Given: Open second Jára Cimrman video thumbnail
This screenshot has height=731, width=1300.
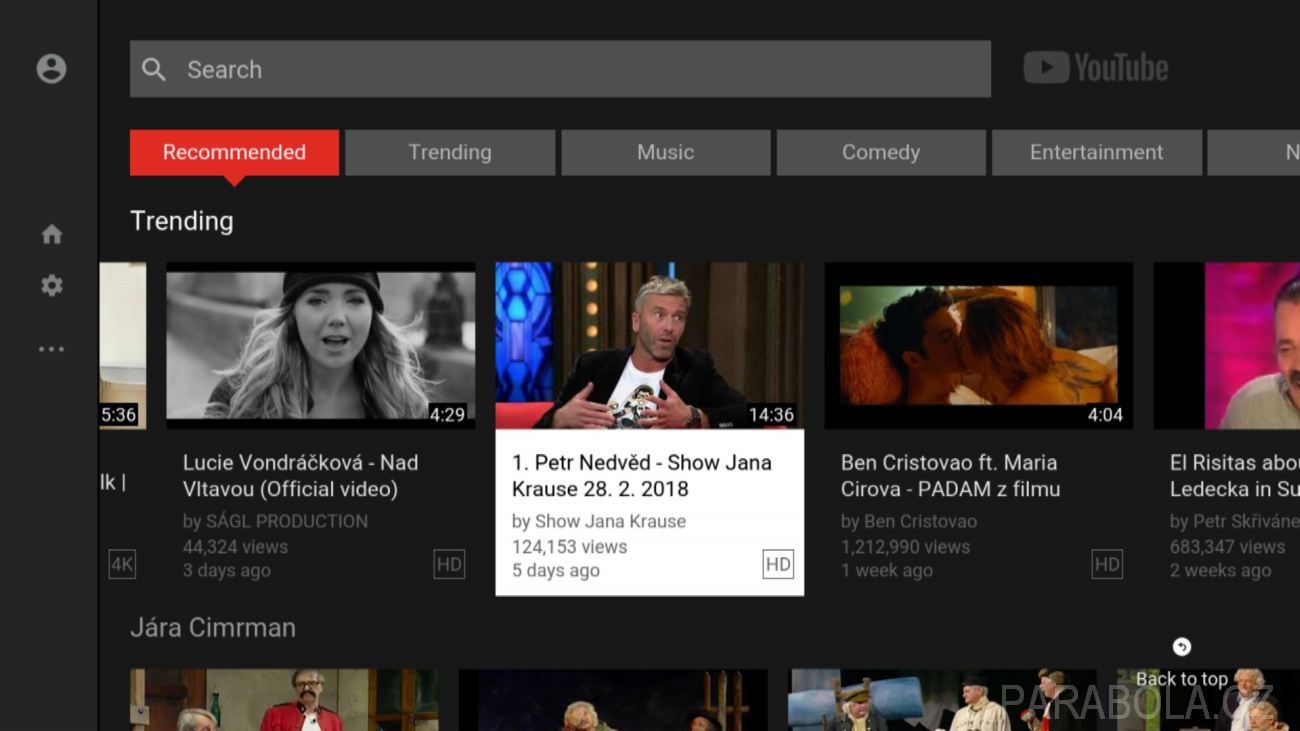Looking at the screenshot, I should coord(613,700).
